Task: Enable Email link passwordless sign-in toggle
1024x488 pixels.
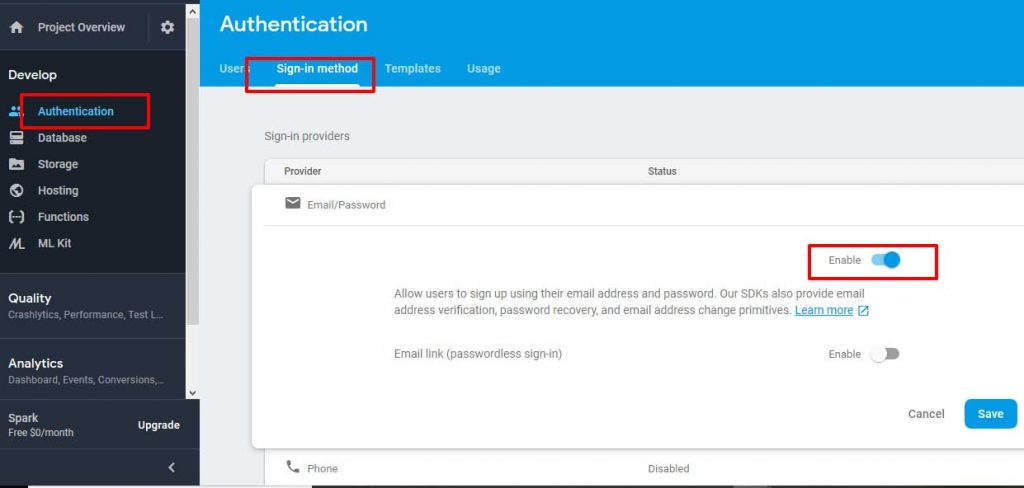Action: [x=885, y=354]
